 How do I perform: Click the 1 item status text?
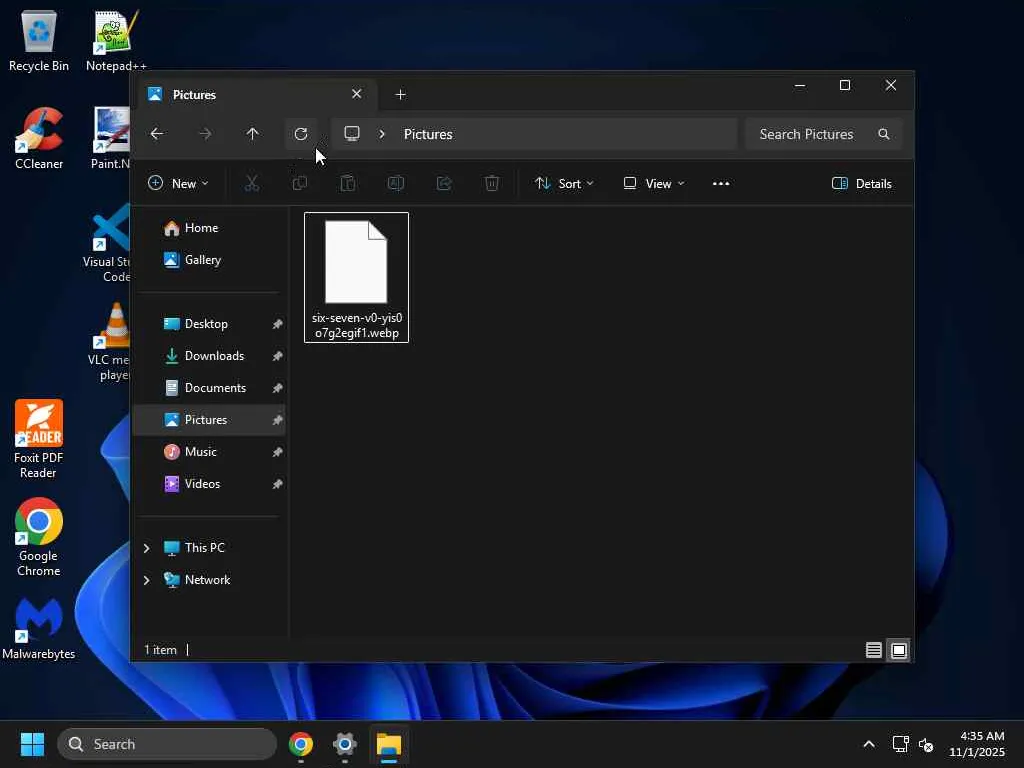coord(160,650)
